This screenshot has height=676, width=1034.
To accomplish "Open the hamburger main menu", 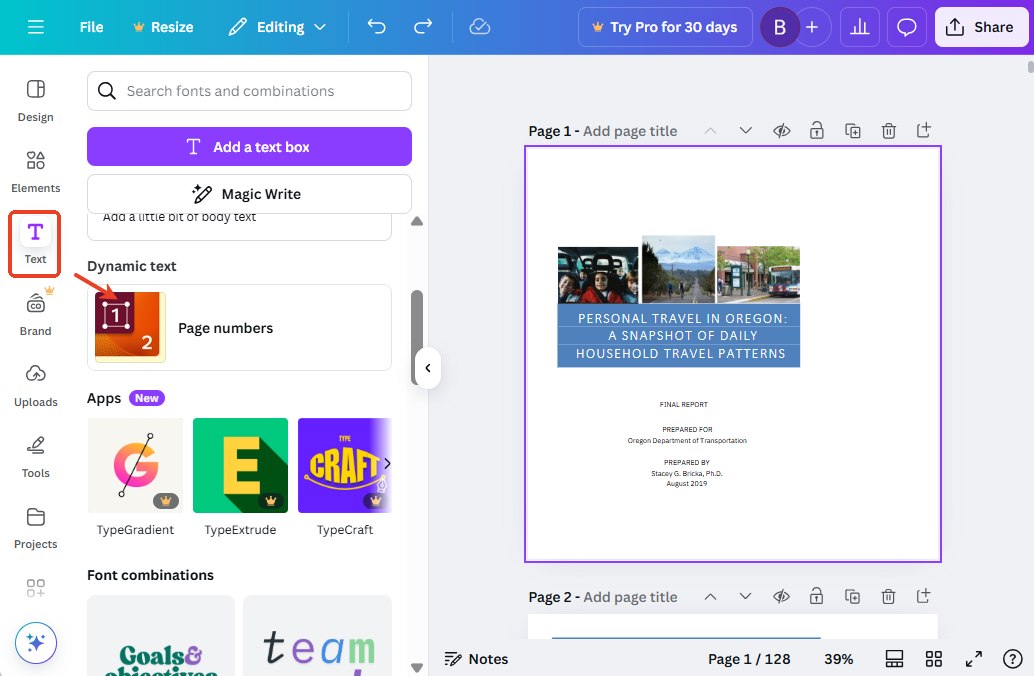I will click(35, 27).
